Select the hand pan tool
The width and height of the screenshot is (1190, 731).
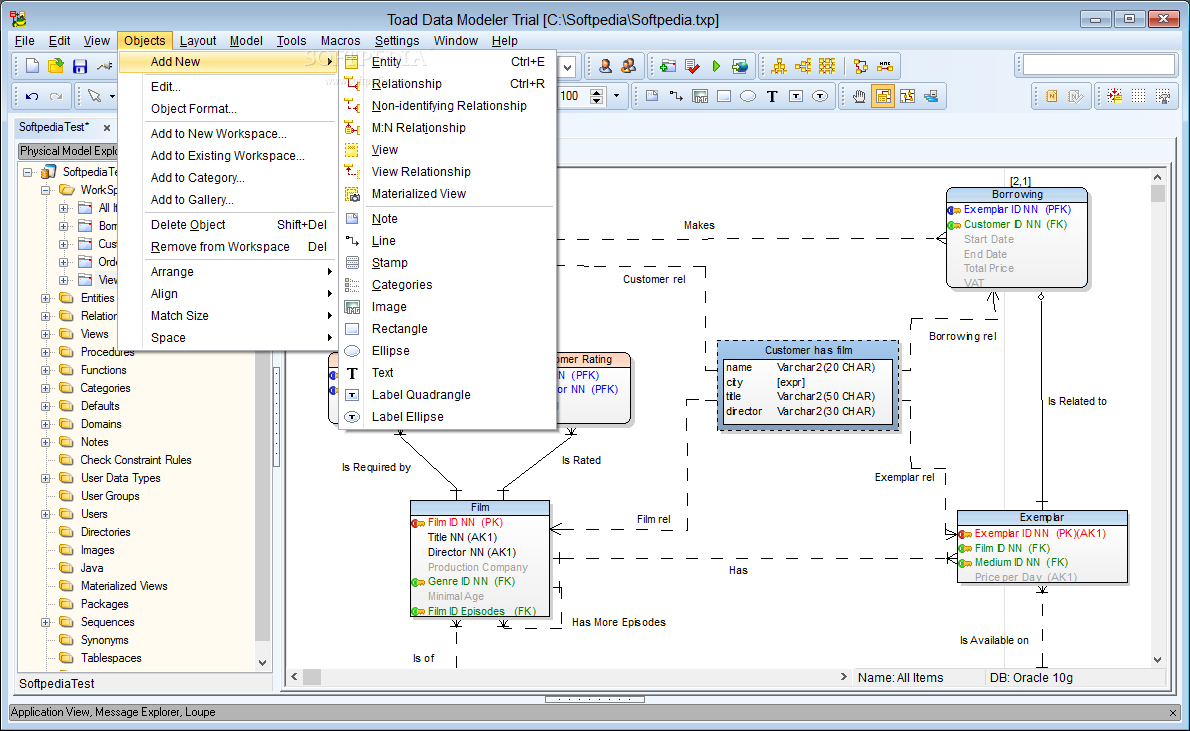click(x=859, y=96)
